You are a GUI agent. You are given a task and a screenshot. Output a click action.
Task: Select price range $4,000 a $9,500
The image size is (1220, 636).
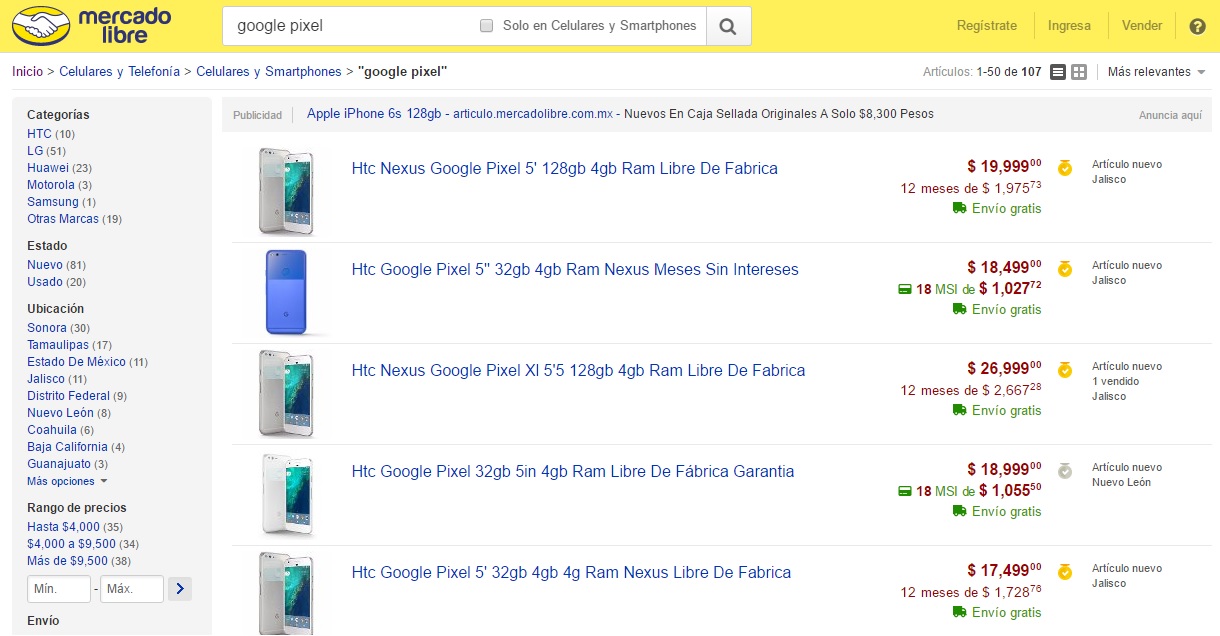point(71,543)
